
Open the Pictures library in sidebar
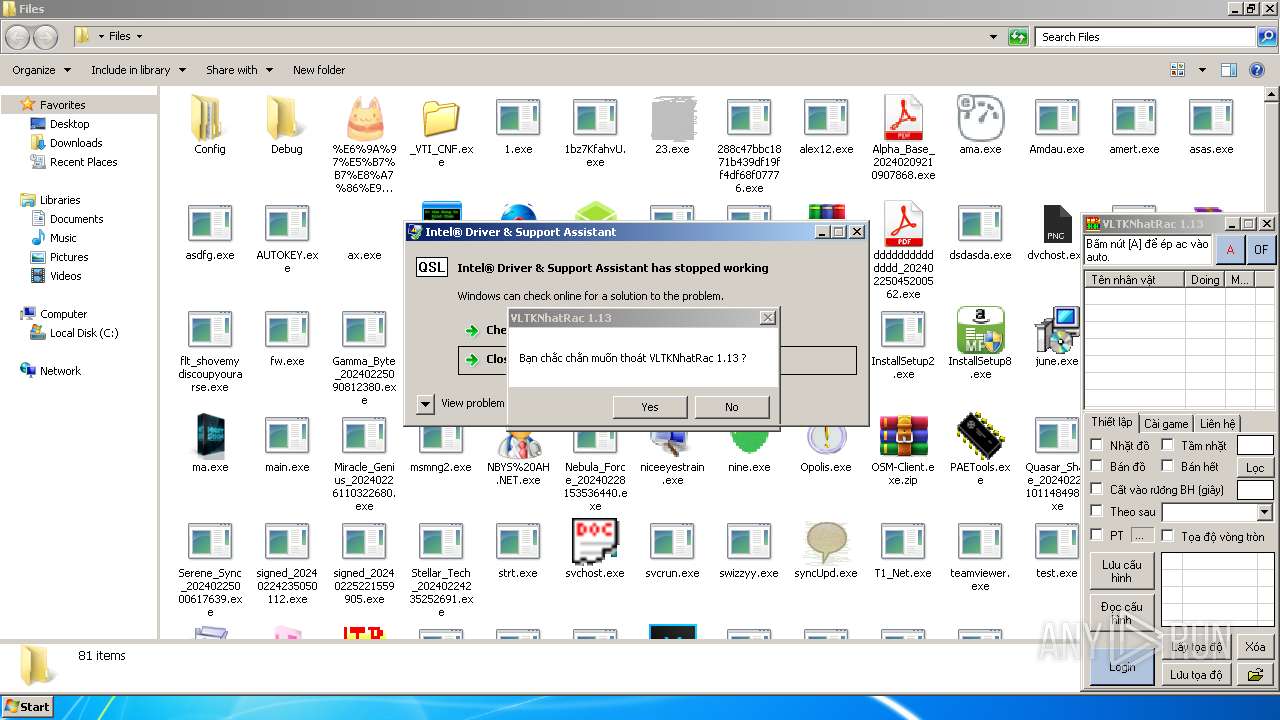click(x=69, y=257)
